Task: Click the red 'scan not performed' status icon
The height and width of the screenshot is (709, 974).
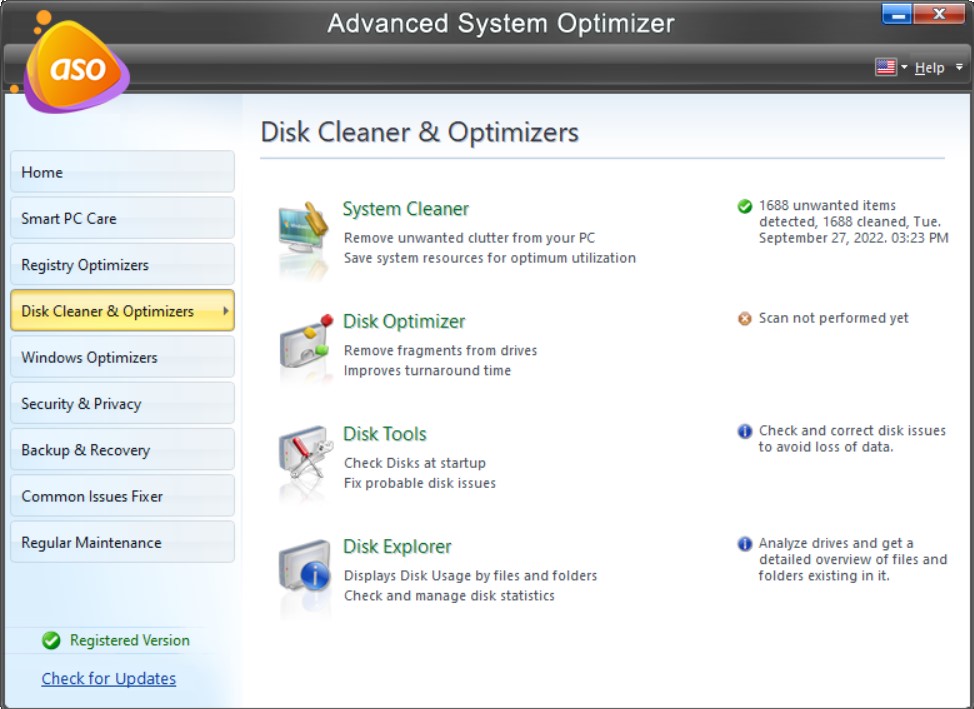Action: pos(744,318)
